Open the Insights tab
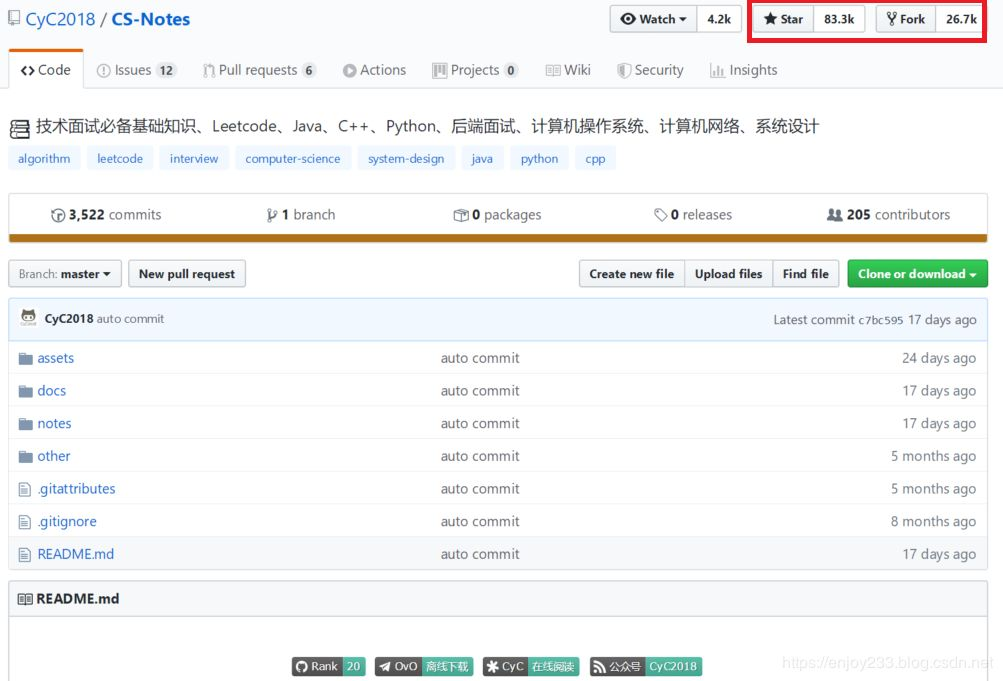Image resolution: width=1003 pixels, height=681 pixels. pyautogui.click(x=743, y=70)
